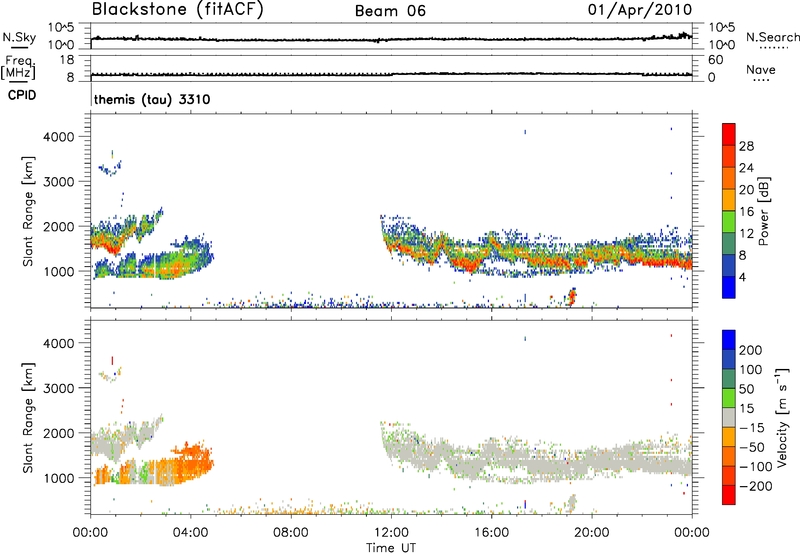Click the "Blackstone (fitACF)" title text
Screen dimensions: 800x554
tap(177, 9)
